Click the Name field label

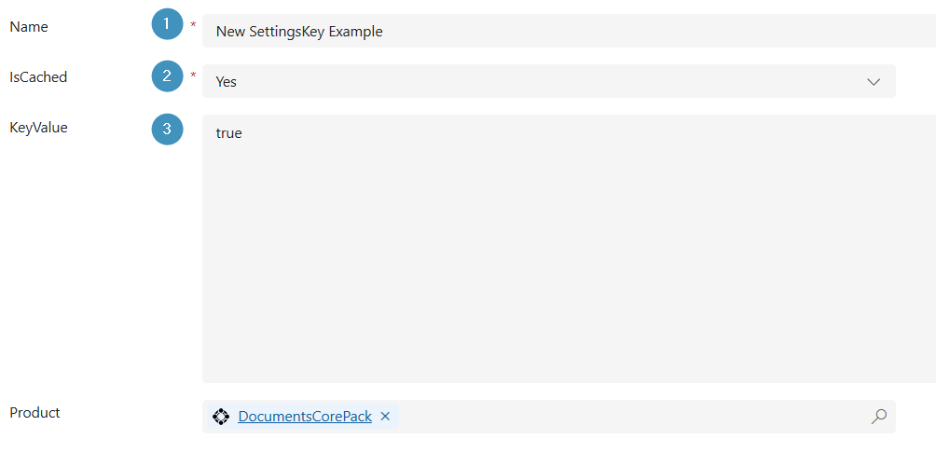tap(29, 27)
